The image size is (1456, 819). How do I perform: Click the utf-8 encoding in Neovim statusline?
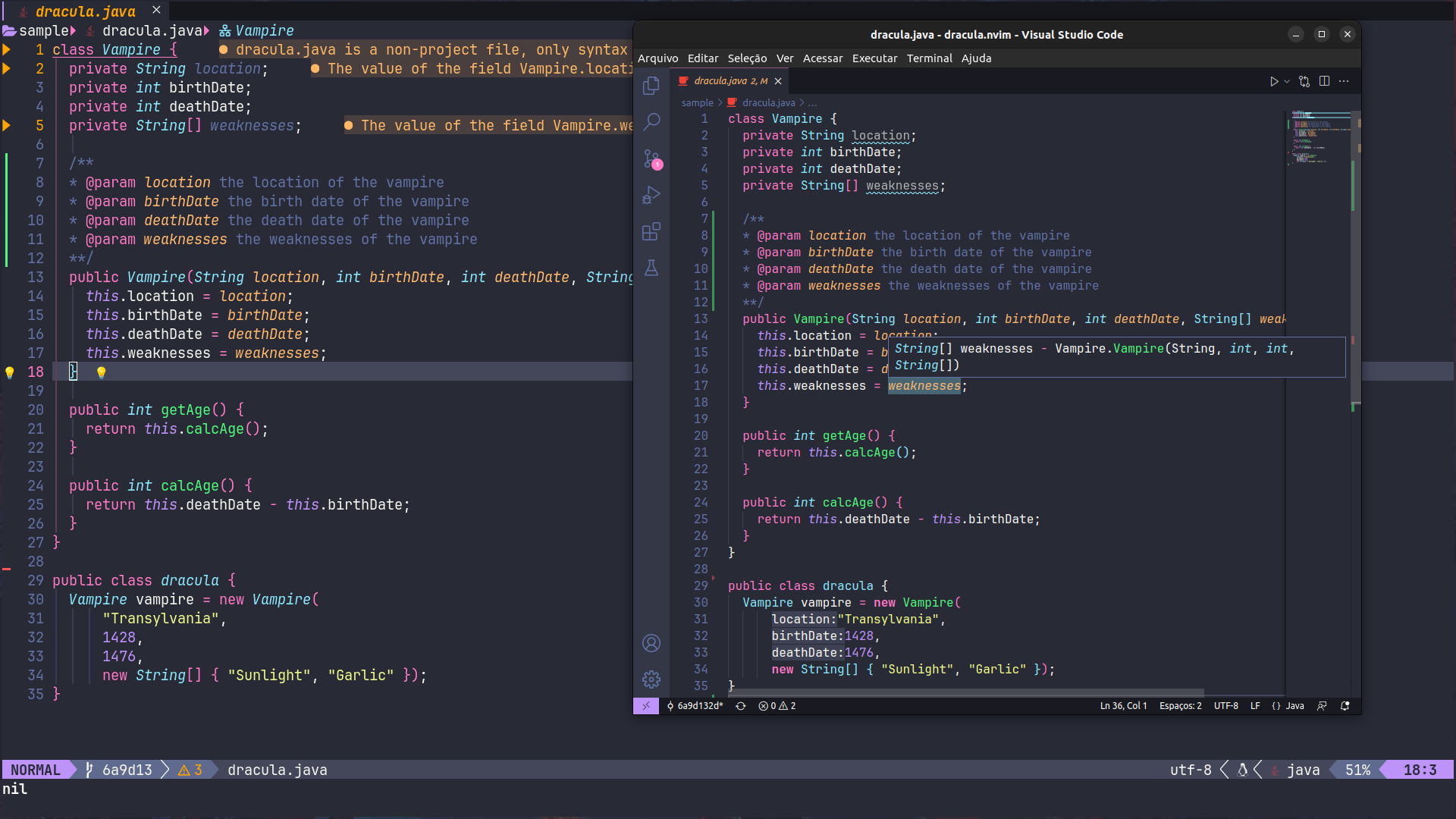pos(1191,770)
